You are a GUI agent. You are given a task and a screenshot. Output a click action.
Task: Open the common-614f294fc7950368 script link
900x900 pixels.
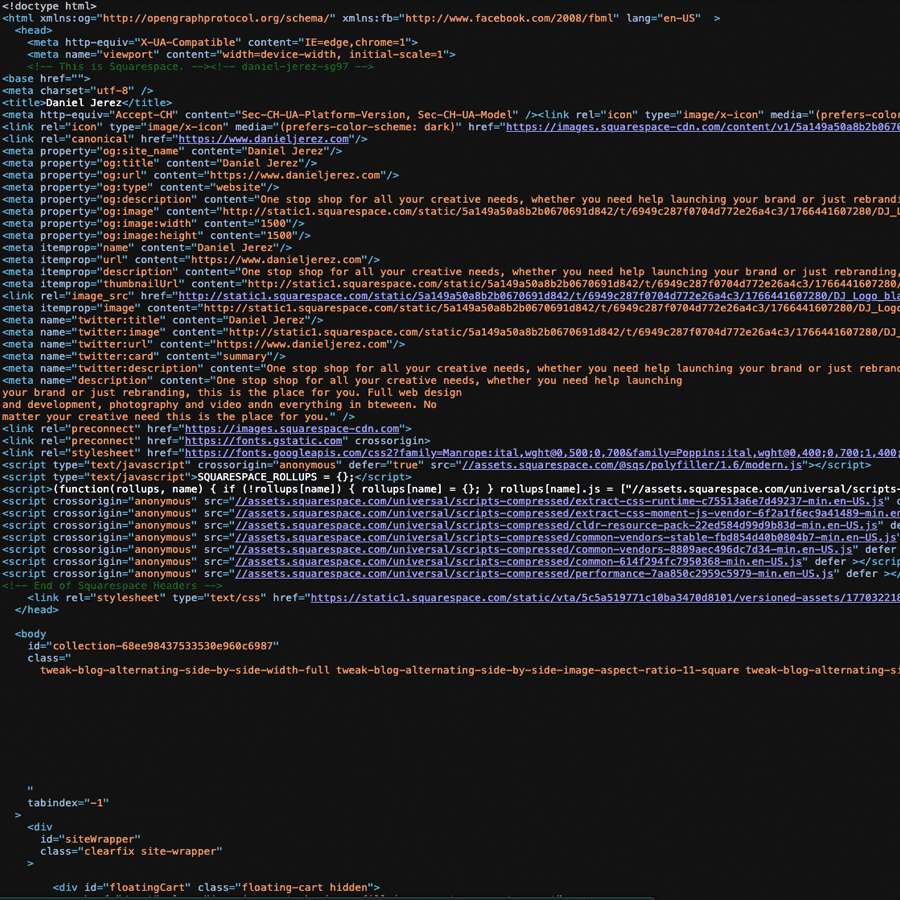click(518, 561)
